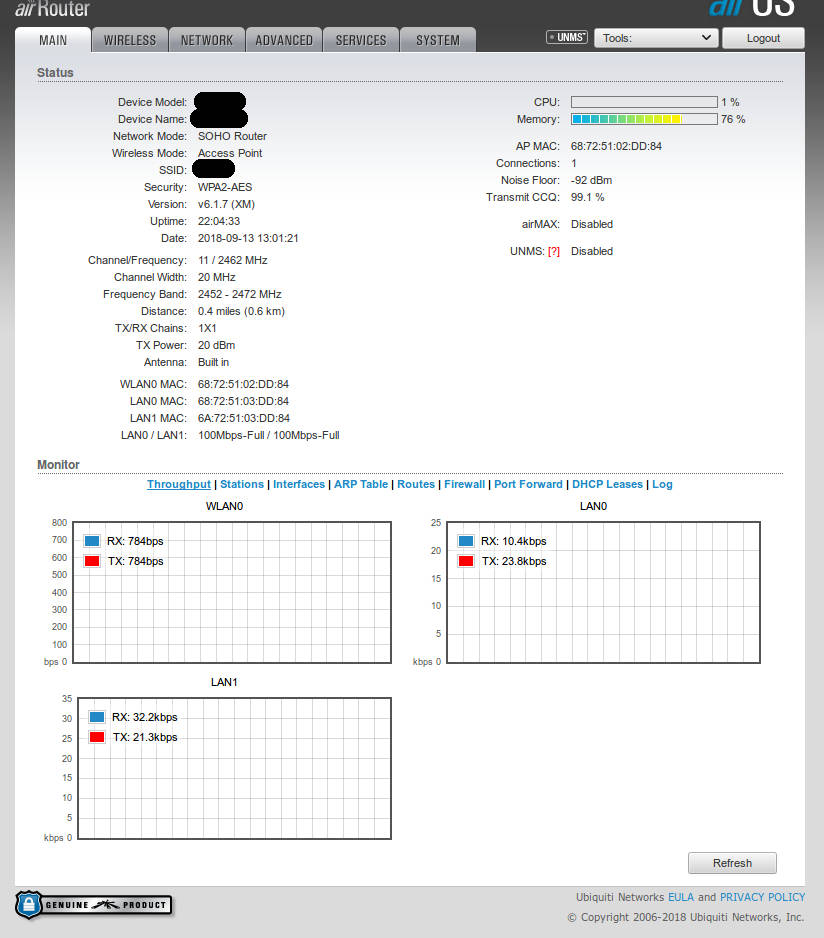
Task: Click the LAN1 MAC value 6A:72:51:03:DD:84
Action: click(244, 418)
